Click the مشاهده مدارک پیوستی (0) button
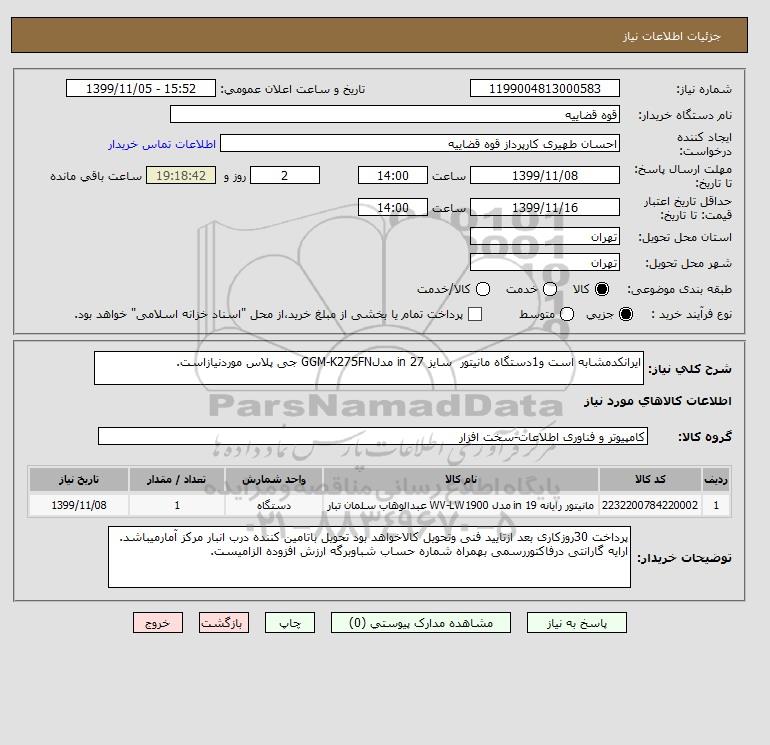 tap(421, 623)
